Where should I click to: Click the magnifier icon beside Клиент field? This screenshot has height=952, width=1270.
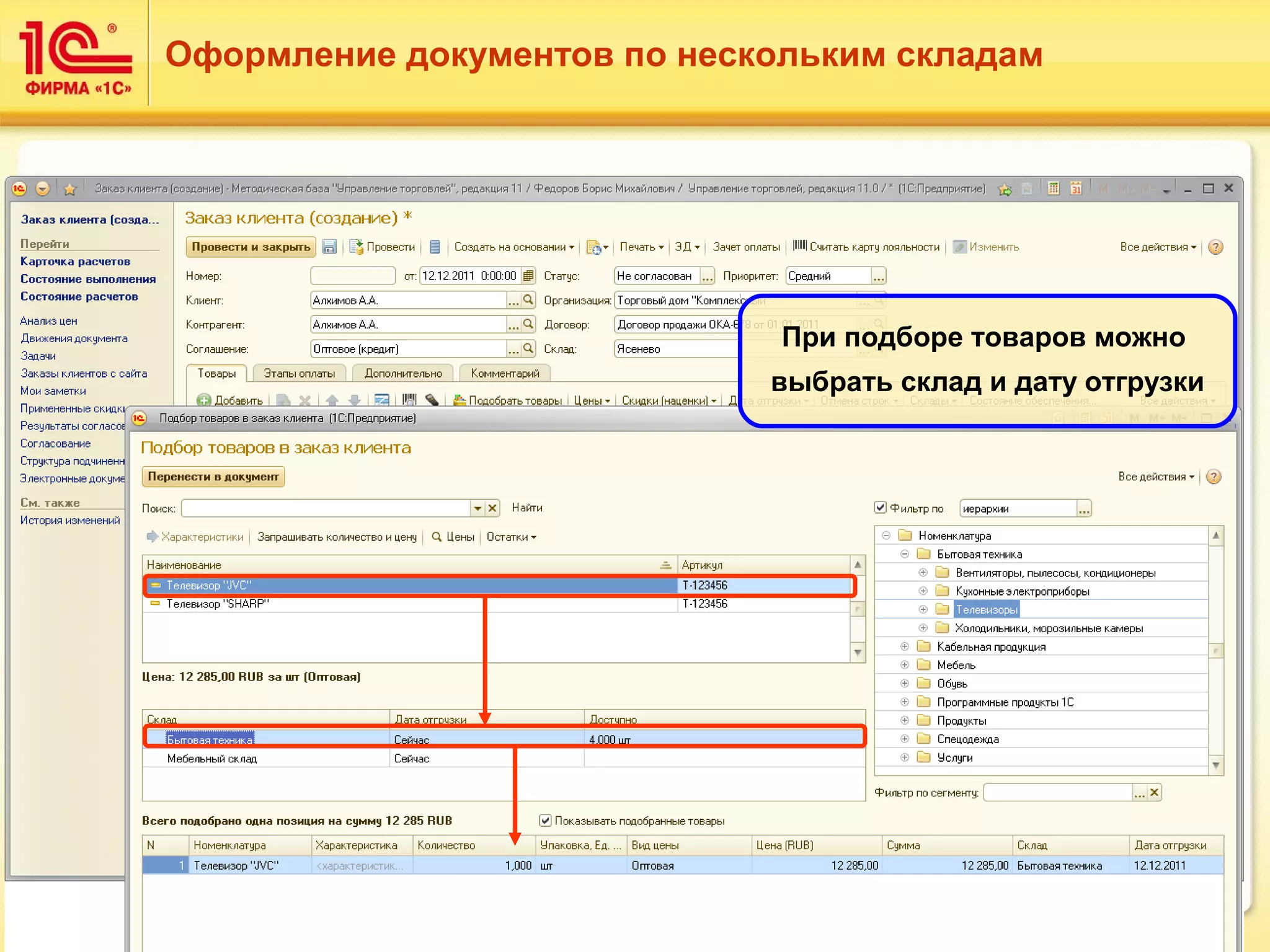(x=528, y=300)
